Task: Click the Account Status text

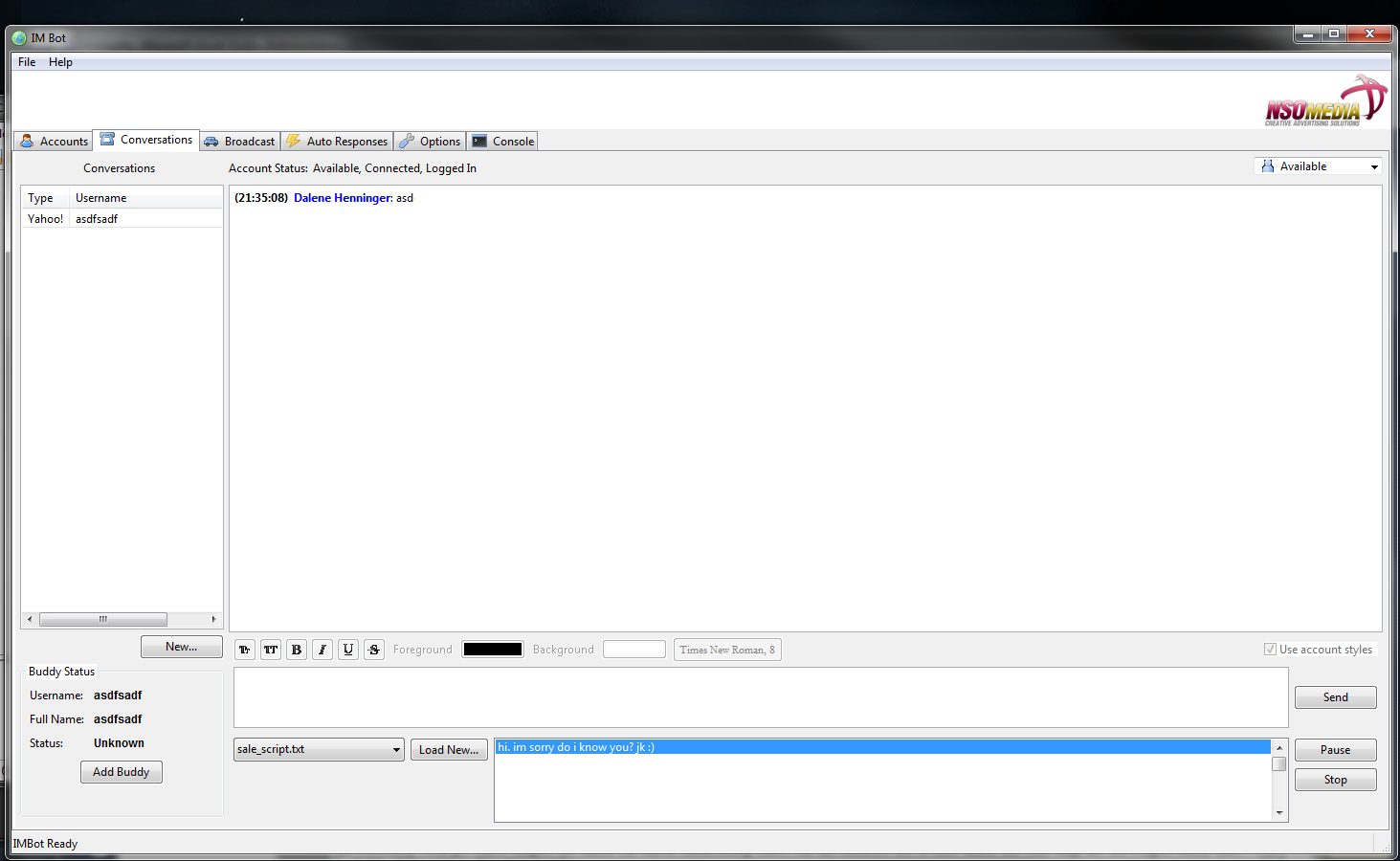Action: tap(352, 168)
